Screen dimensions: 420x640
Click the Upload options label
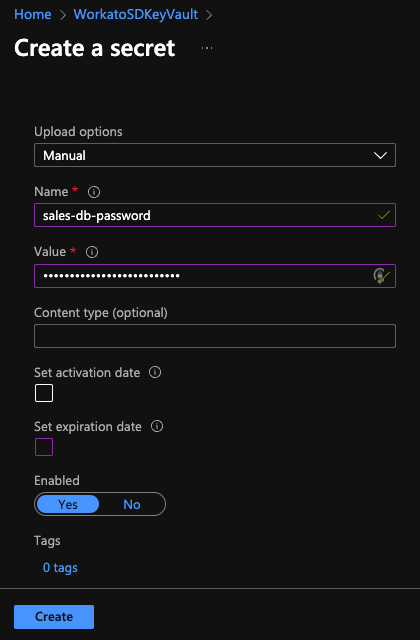point(78,131)
